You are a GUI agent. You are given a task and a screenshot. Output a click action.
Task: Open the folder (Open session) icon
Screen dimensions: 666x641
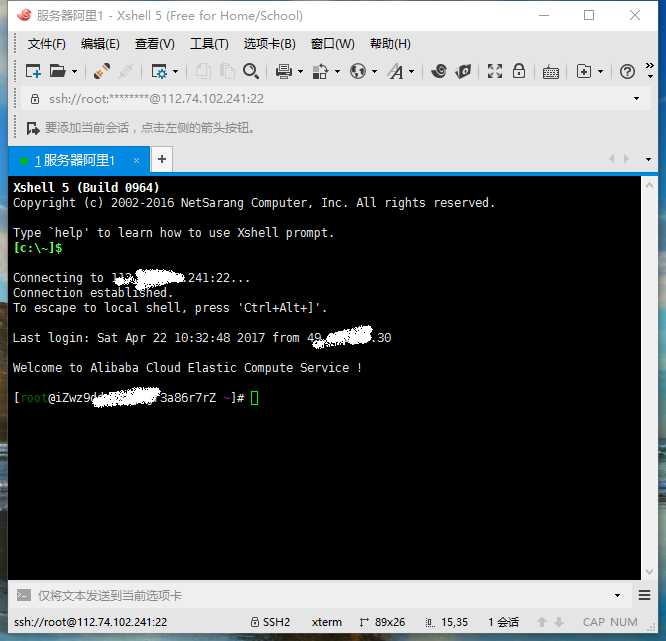(x=57, y=71)
